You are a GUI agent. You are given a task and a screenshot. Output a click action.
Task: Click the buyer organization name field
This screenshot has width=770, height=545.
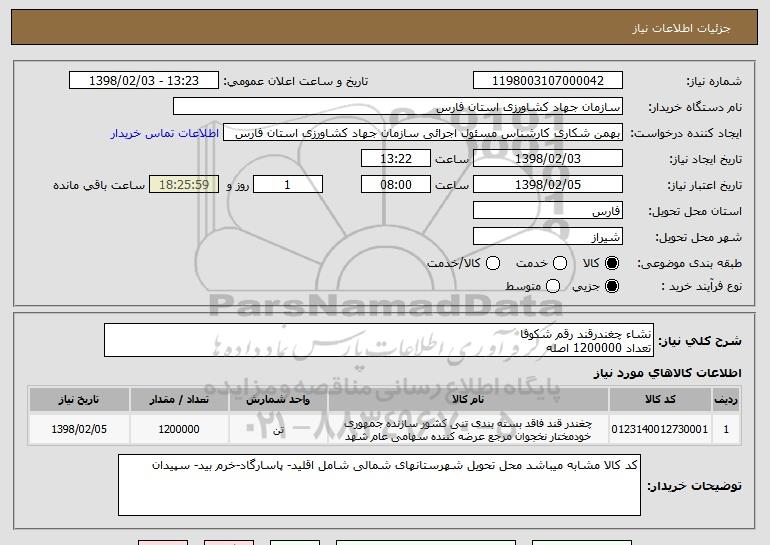(398, 107)
